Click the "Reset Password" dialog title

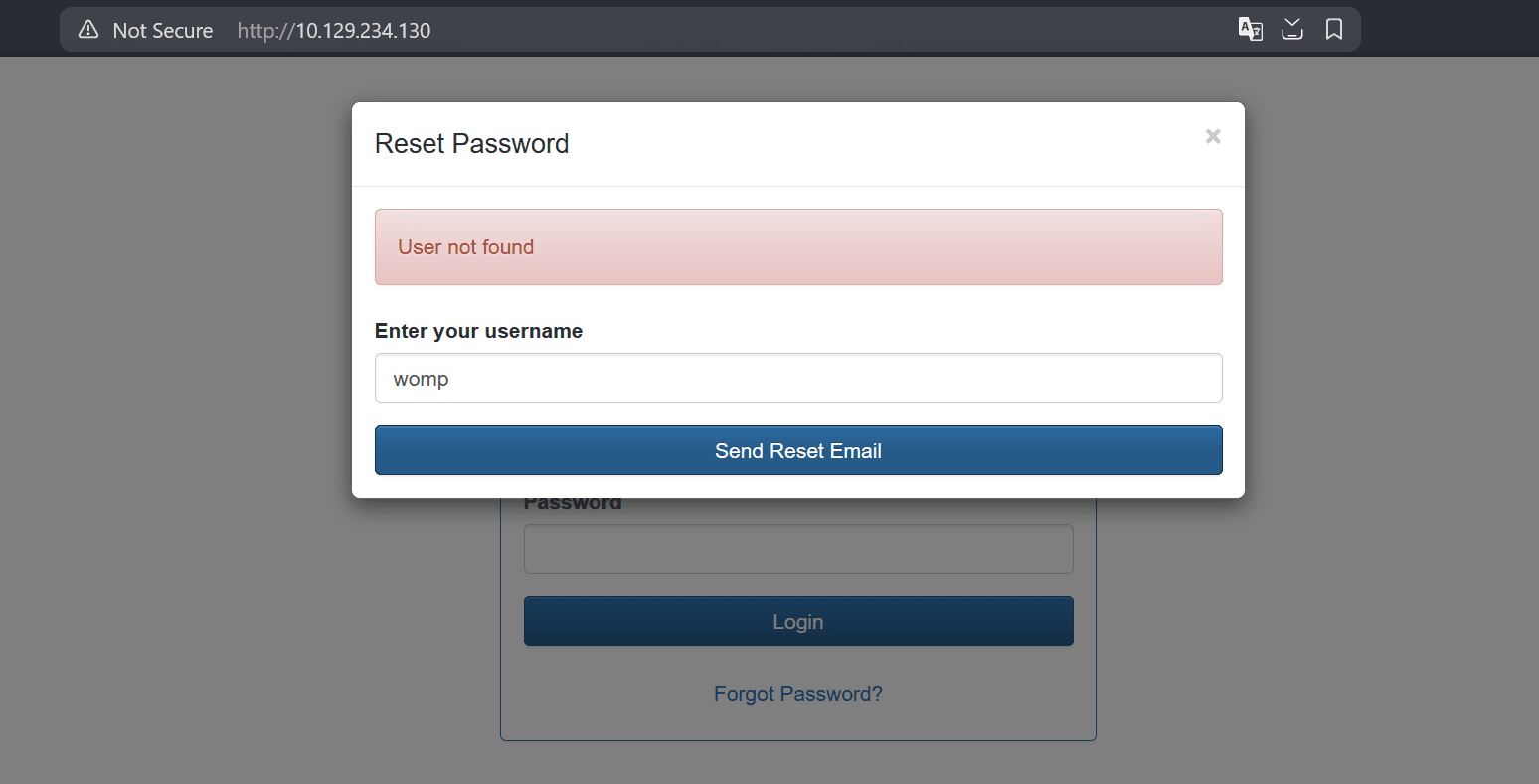coord(471,144)
